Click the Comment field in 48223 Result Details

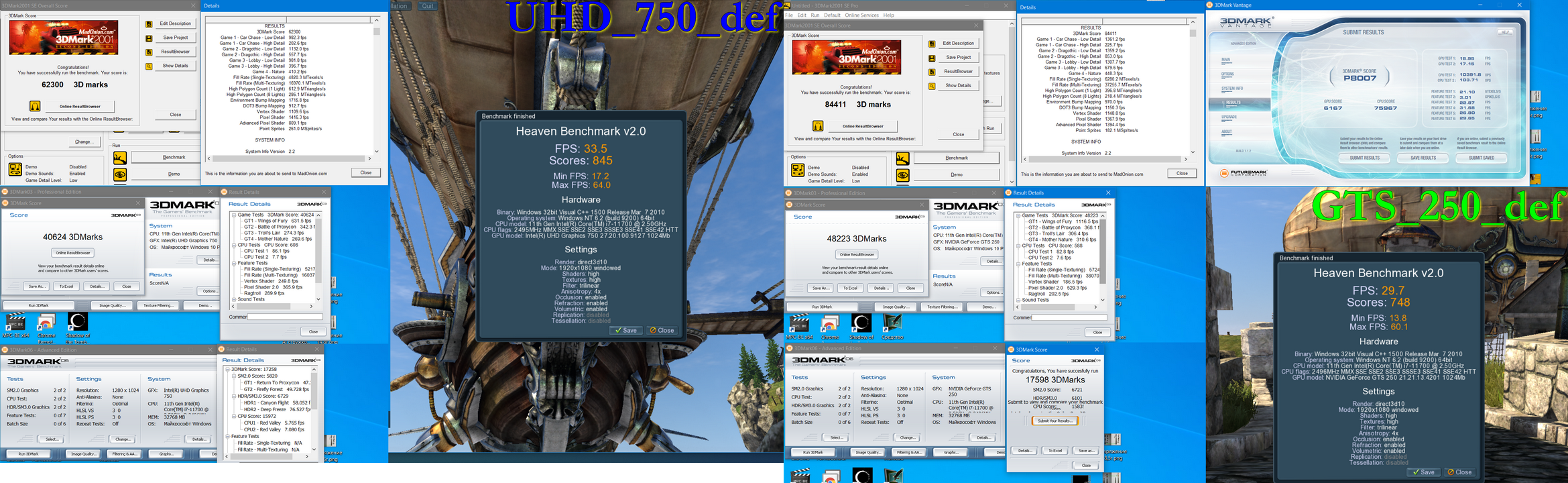pyautogui.click(x=1069, y=318)
